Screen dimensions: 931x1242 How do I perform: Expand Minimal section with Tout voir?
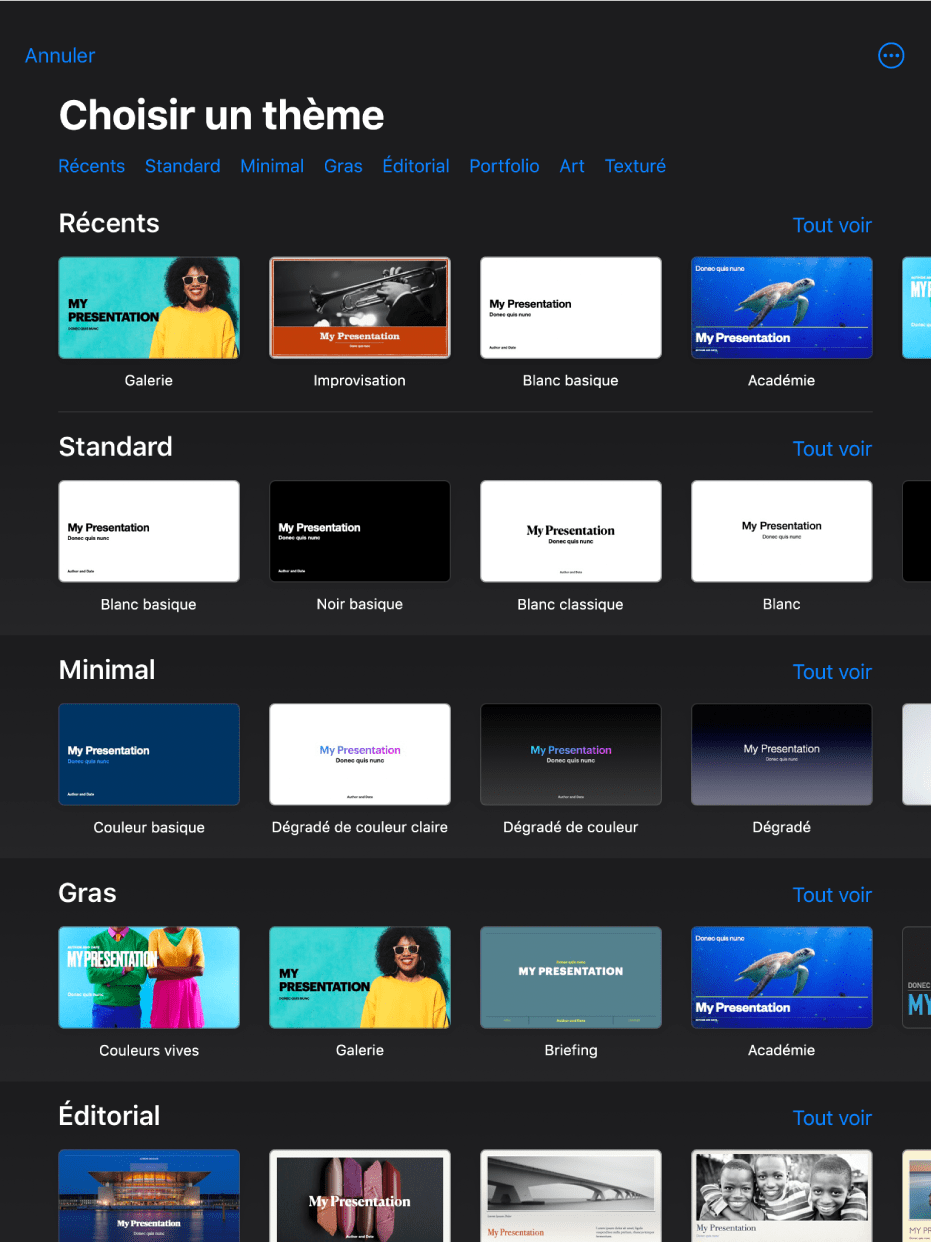(832, 672)
